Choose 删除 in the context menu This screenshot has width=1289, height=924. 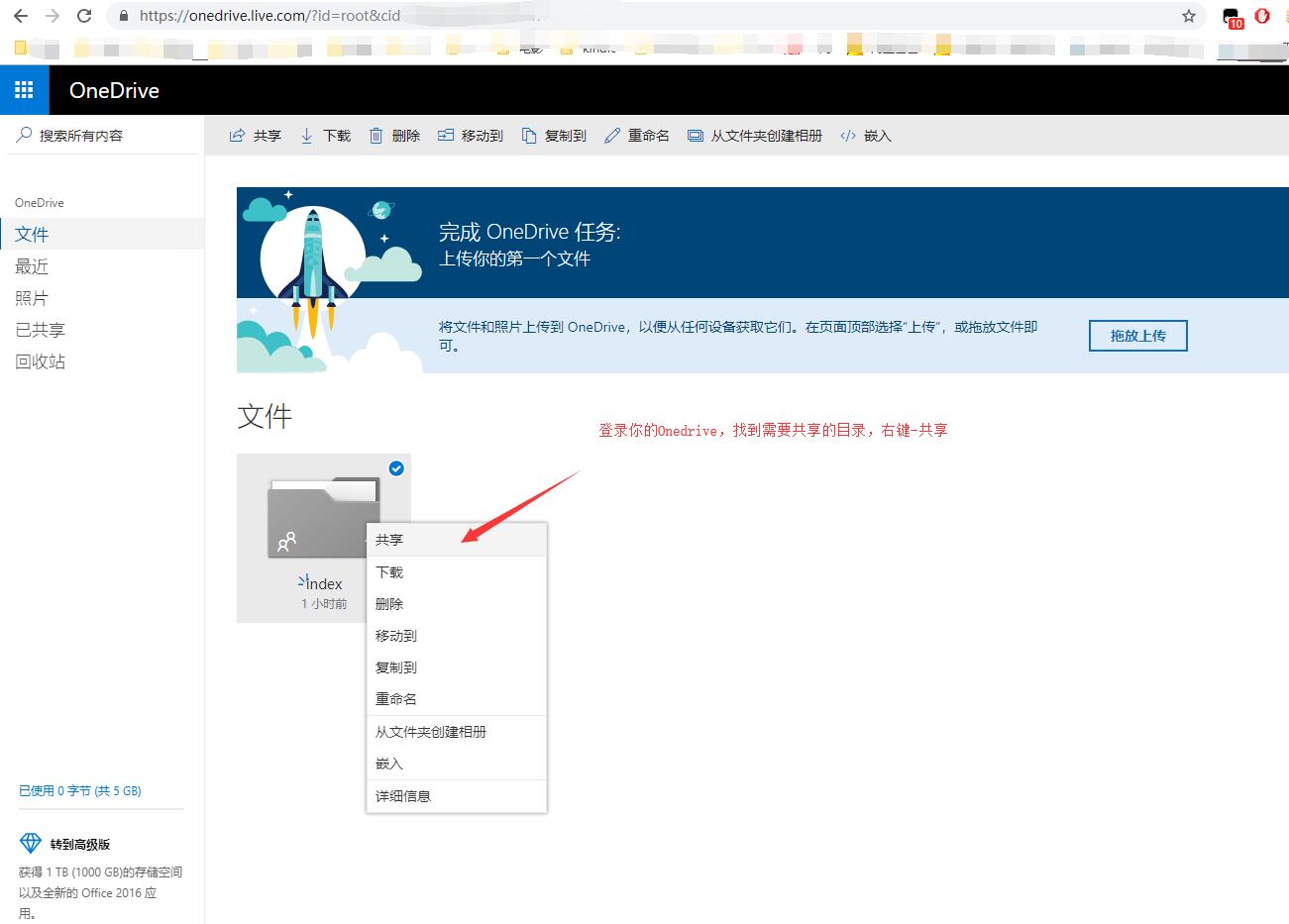click(457, 604)
